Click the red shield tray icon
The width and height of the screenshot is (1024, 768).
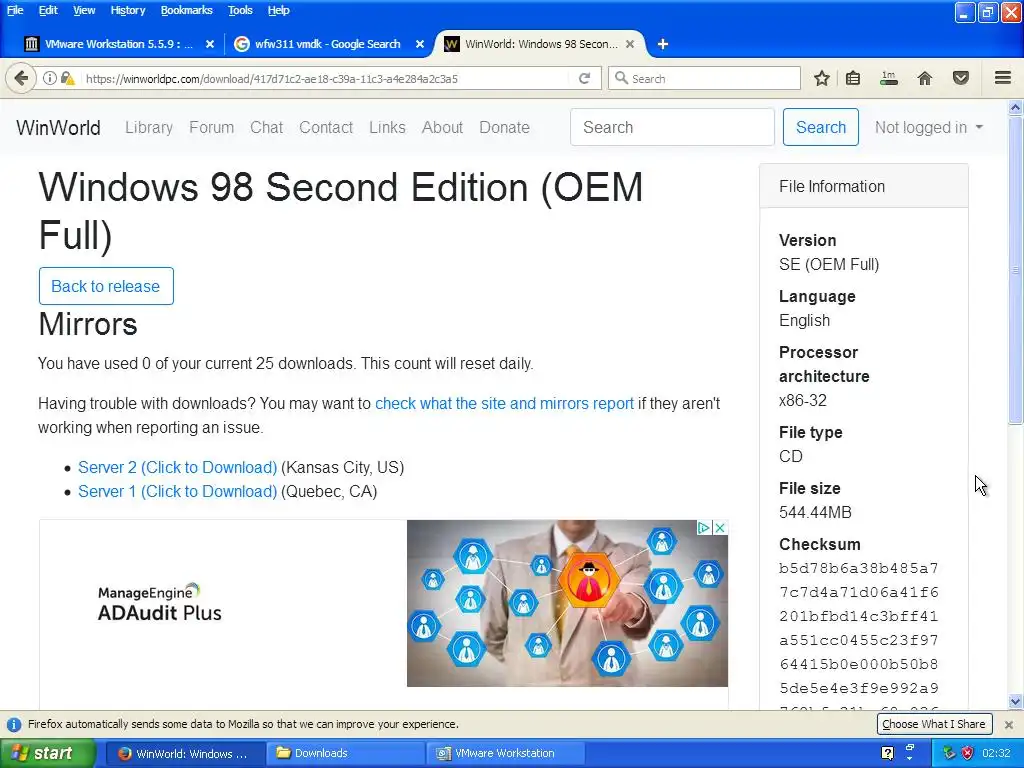967,753
